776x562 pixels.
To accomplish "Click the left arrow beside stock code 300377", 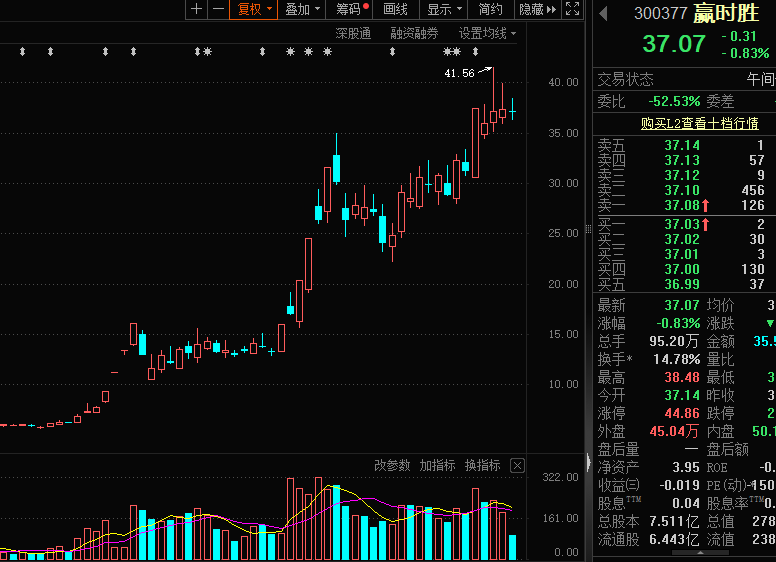I will [603, 14].
